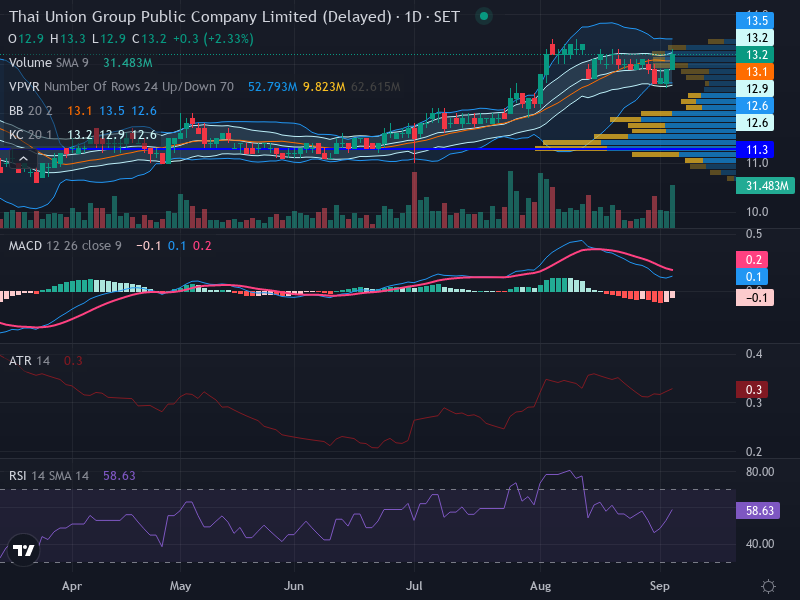Screen dimensions: 800x600
Task: Click the purple 58.63 RSI value label
Action: [x=758, y=510]
